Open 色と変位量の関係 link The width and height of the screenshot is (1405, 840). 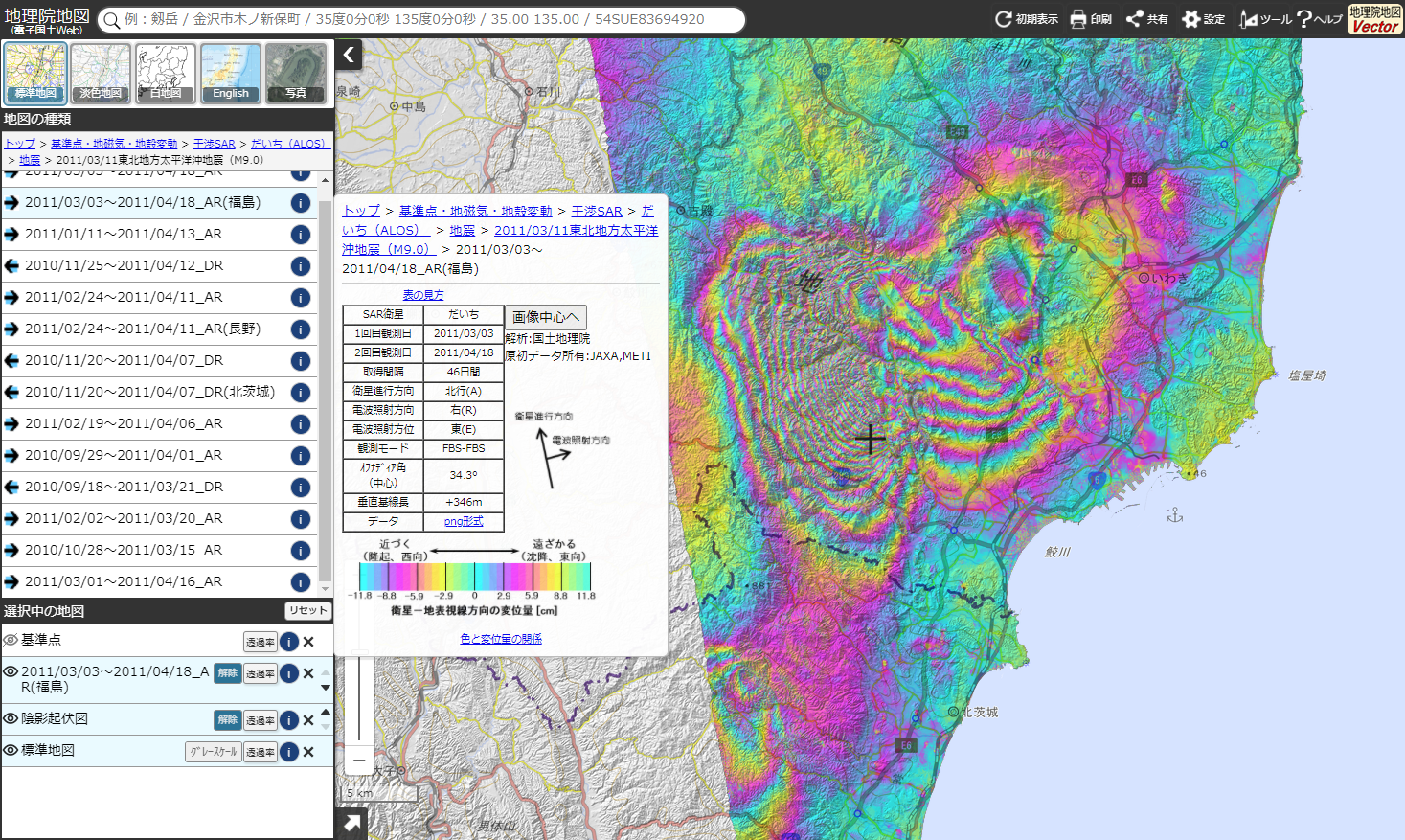click(501, 639)
